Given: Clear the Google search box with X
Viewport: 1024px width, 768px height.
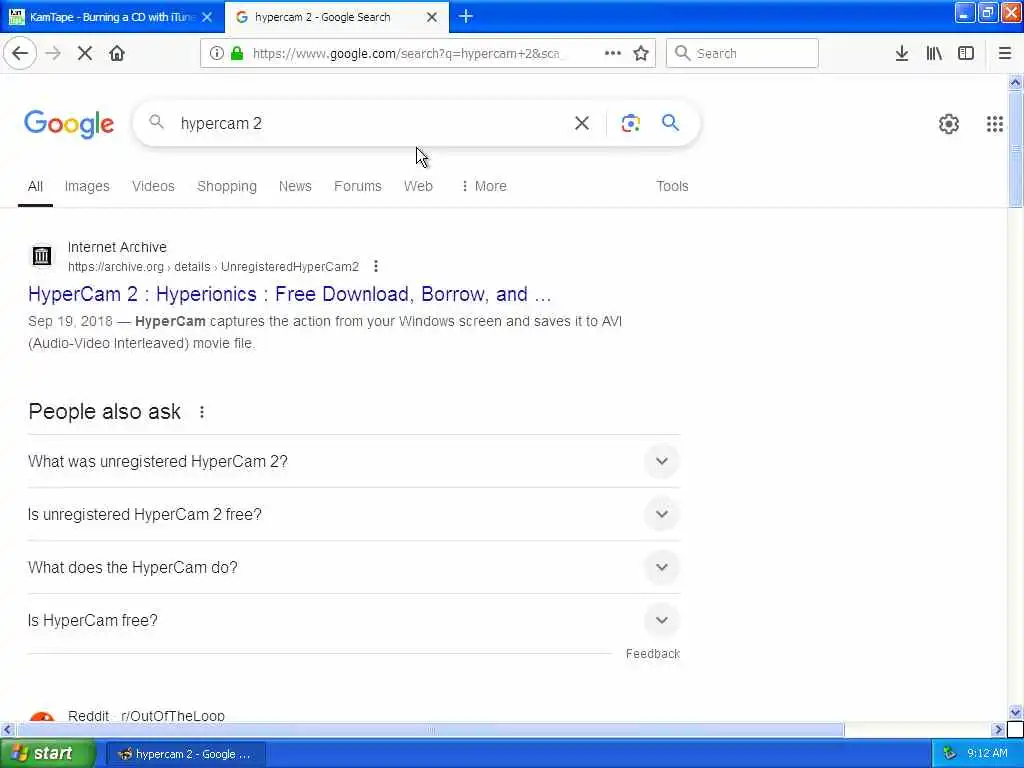Looking at the screenshot, I should point(581,123).
